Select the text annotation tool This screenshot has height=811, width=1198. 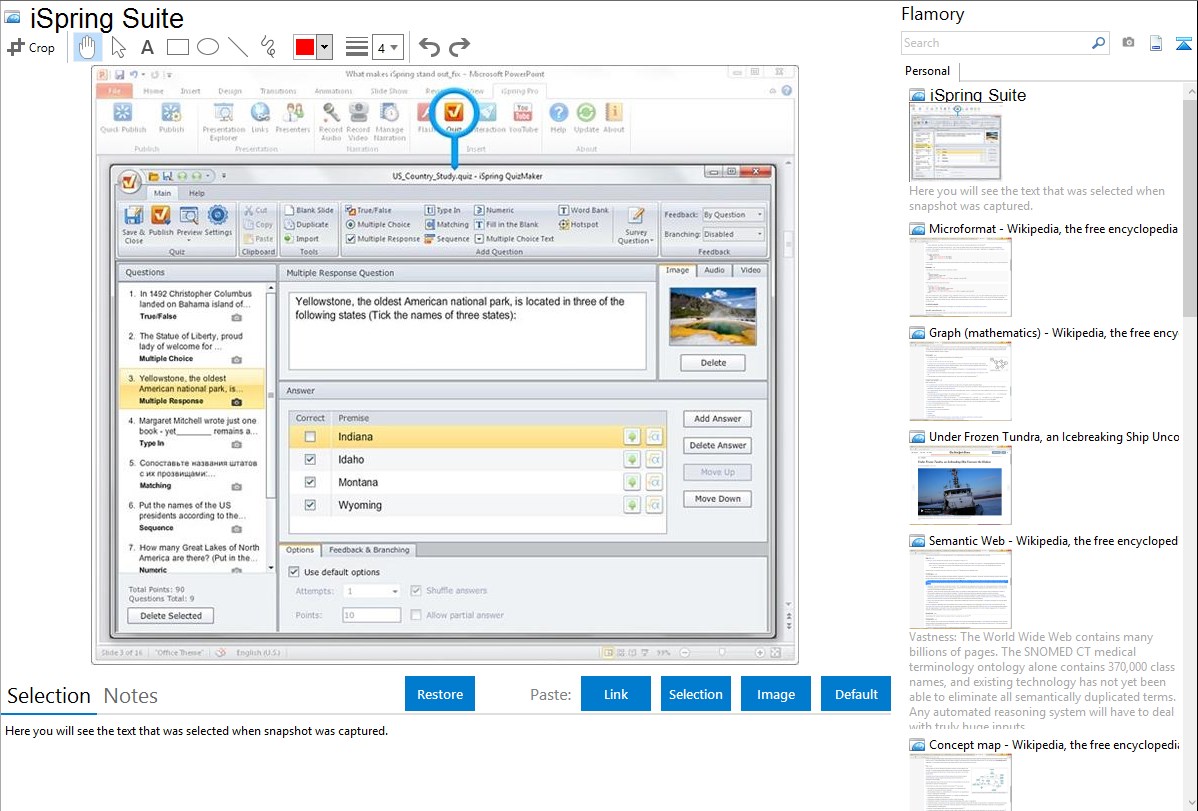point(147,47)
